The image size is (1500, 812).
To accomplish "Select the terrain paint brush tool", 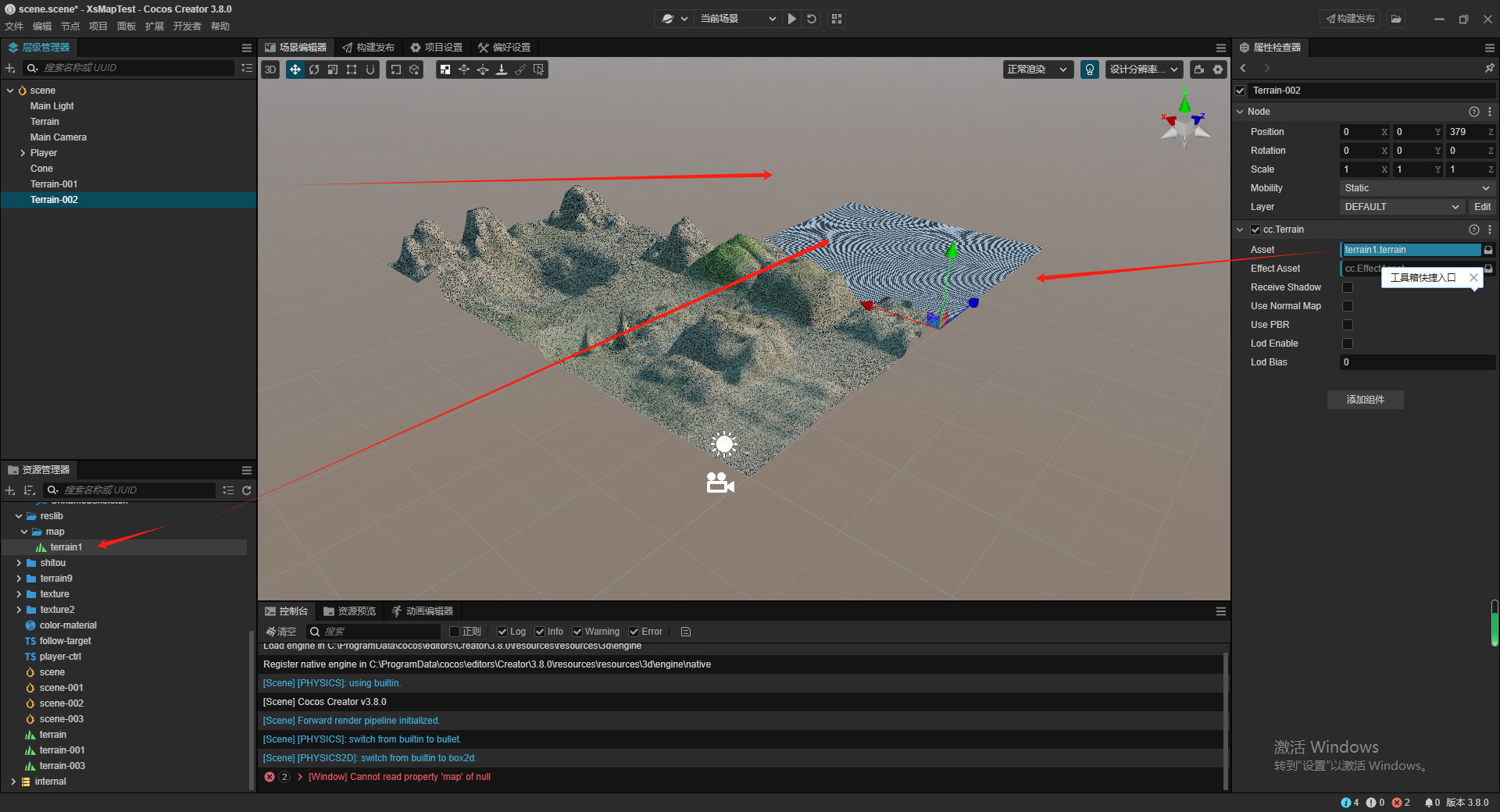I will coord(520,69).
